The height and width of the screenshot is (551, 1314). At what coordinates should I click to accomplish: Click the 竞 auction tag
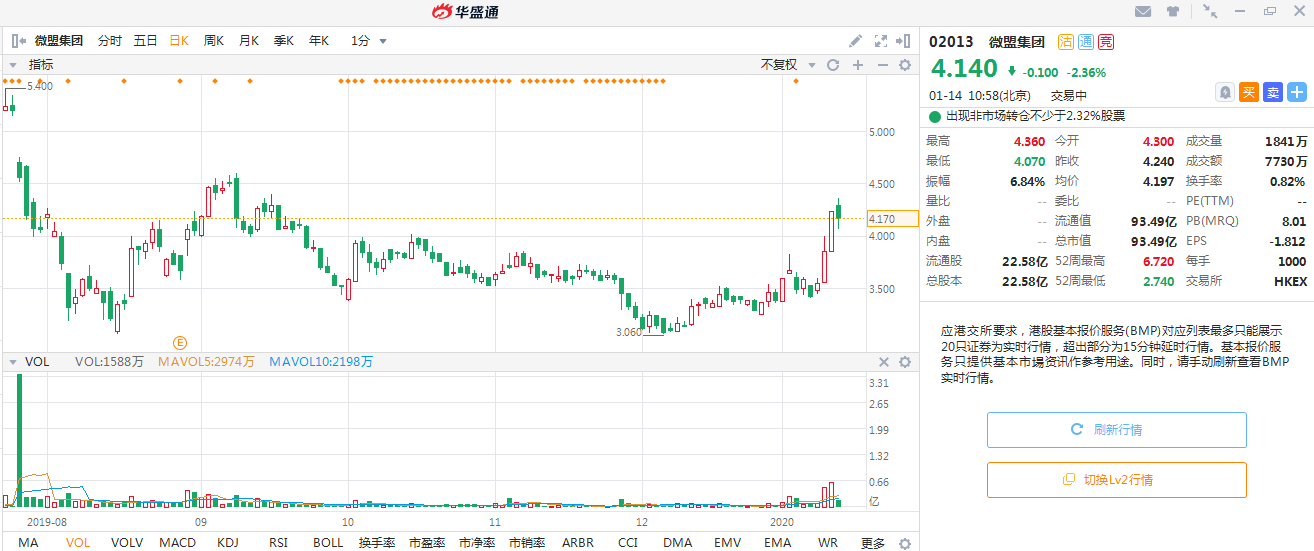pyautogui.click(x=1106, y=42)
